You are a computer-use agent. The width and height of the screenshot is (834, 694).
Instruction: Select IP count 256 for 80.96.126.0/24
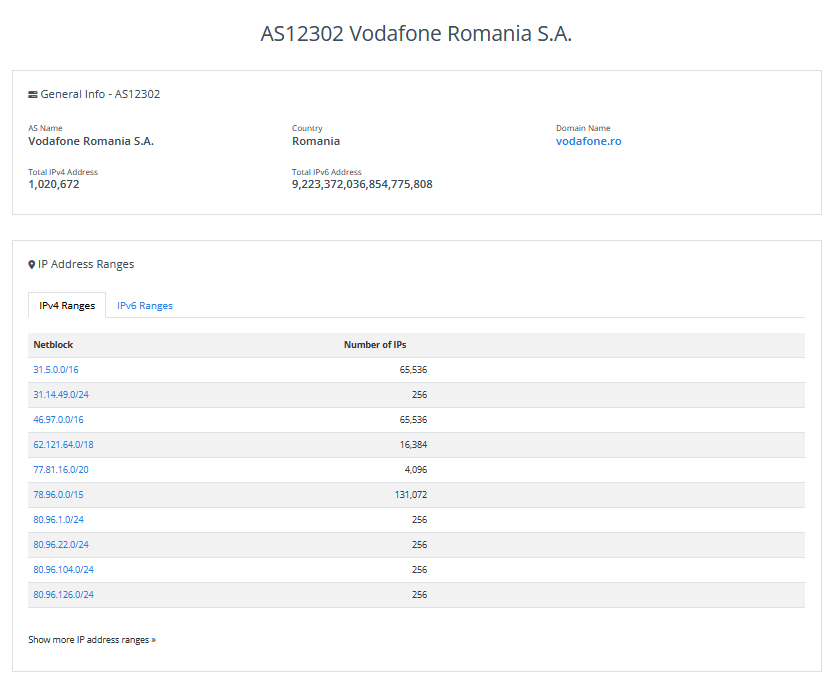click(420, 595)
